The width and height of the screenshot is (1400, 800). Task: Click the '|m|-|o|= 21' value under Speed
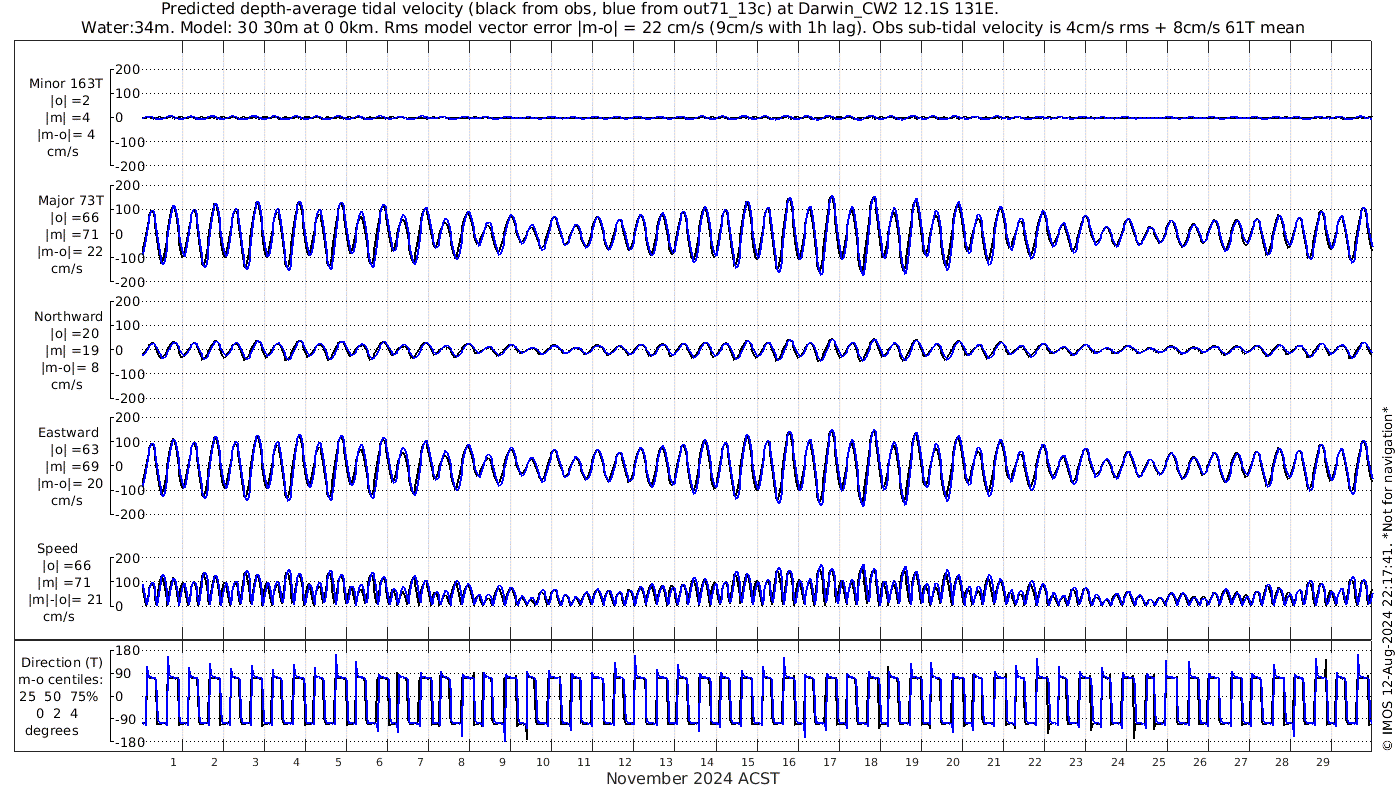coord(66,600)
